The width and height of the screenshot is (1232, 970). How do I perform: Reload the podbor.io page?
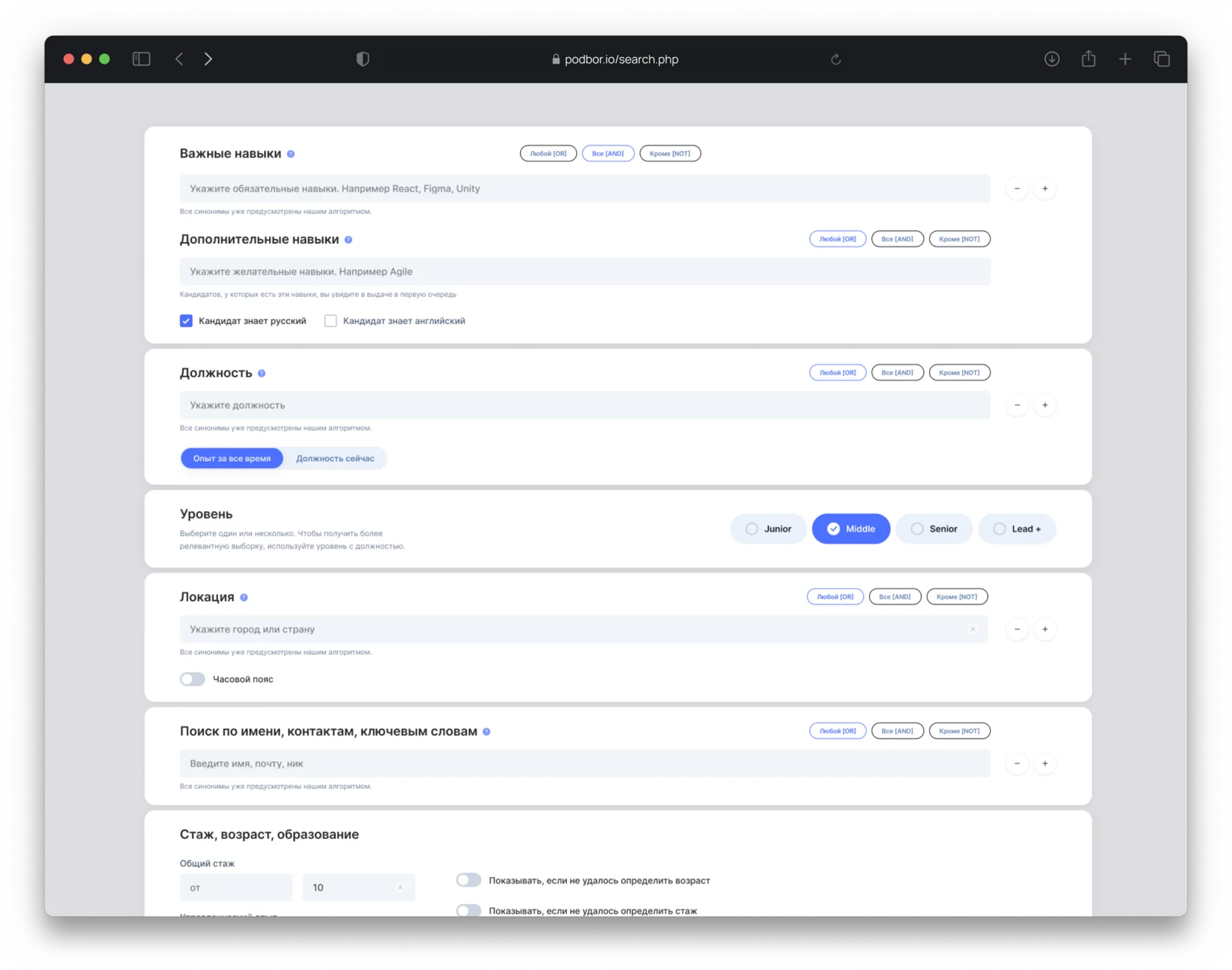click(835, 59)
